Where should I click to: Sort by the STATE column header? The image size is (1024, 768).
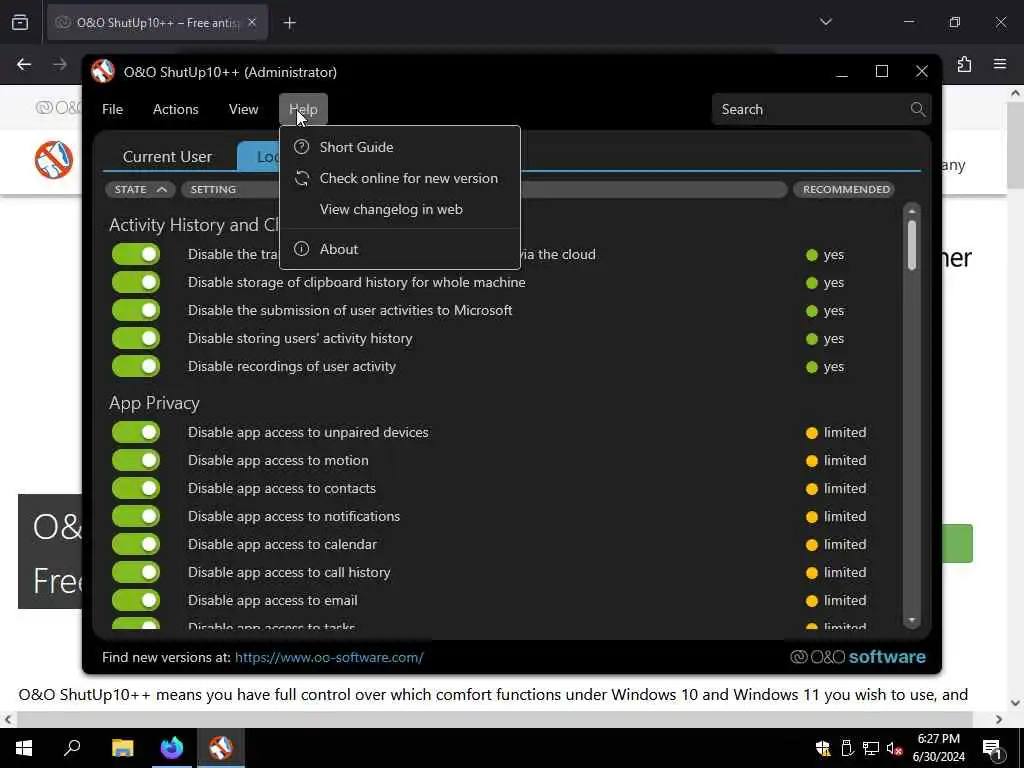pyautogui.click(x=140, y=189)
